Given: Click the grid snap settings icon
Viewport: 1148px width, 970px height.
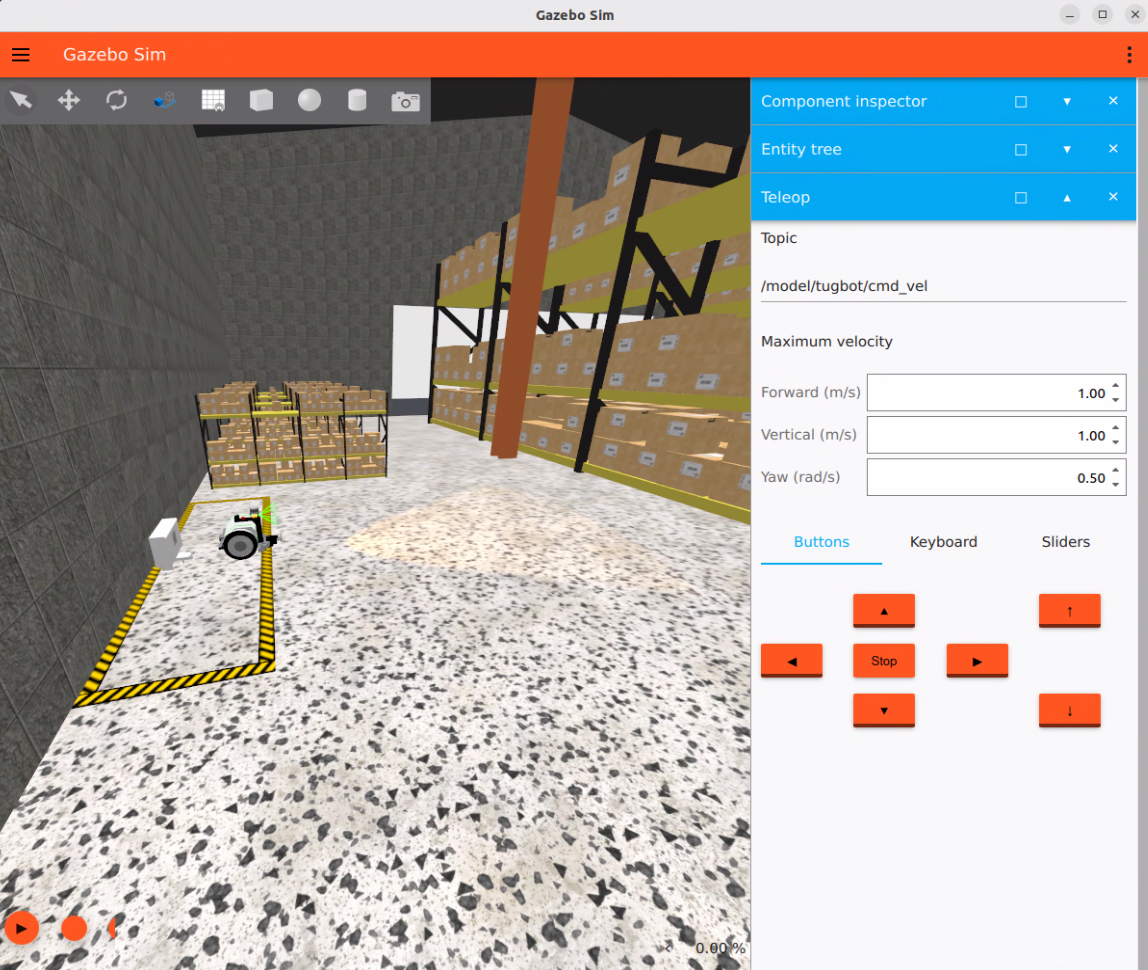Looking at the screenshot, I should [x=213, y=100].
